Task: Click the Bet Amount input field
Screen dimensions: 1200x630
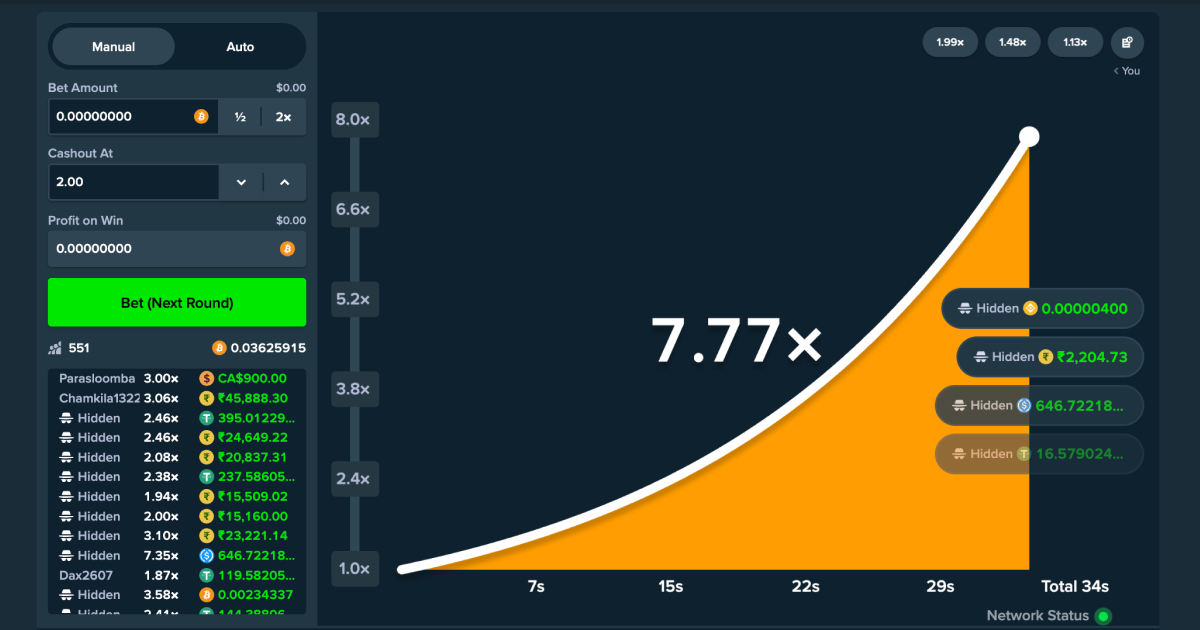Action: (133, 116)
